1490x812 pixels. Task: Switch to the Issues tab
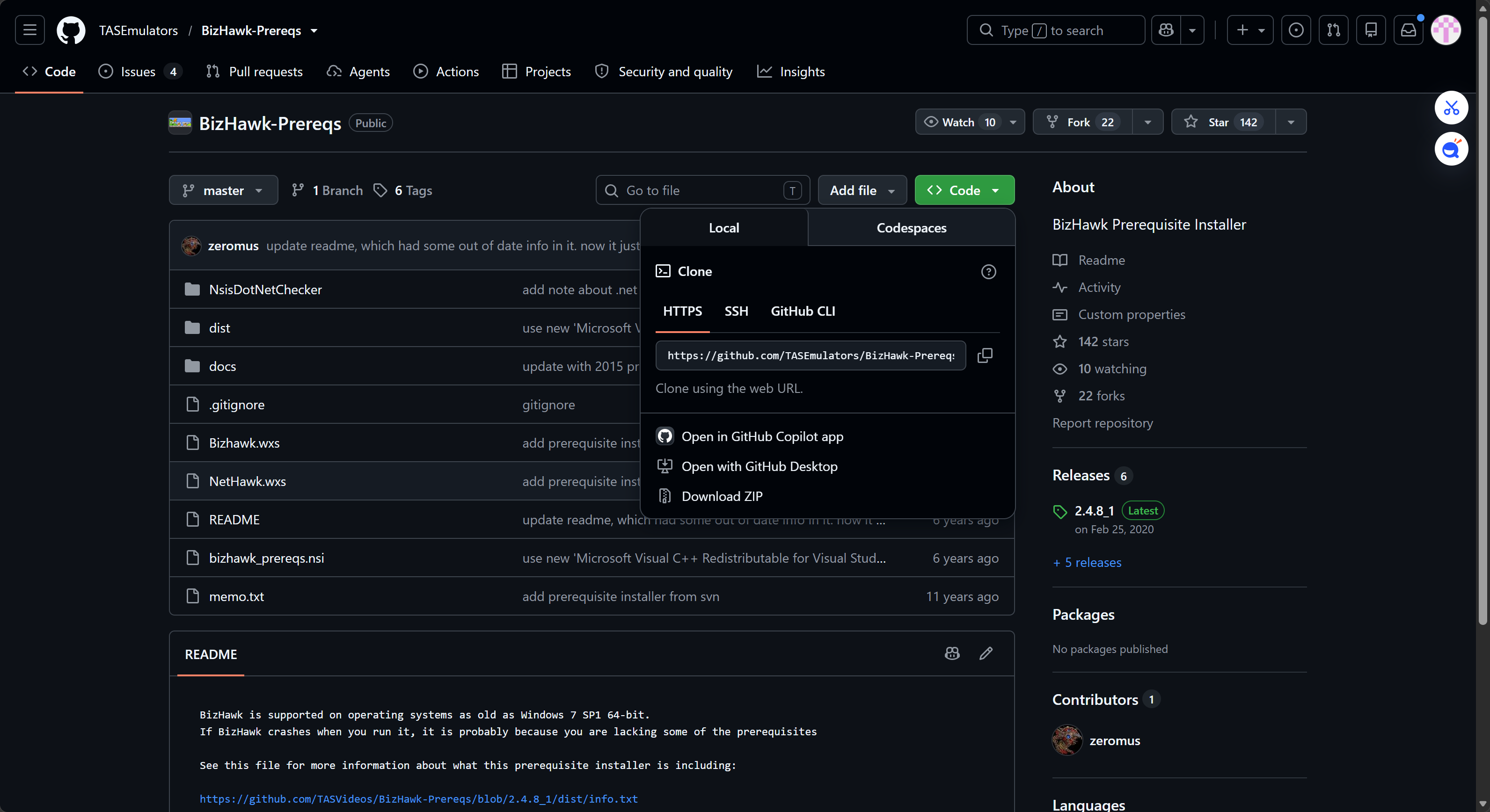coord(140,72)
